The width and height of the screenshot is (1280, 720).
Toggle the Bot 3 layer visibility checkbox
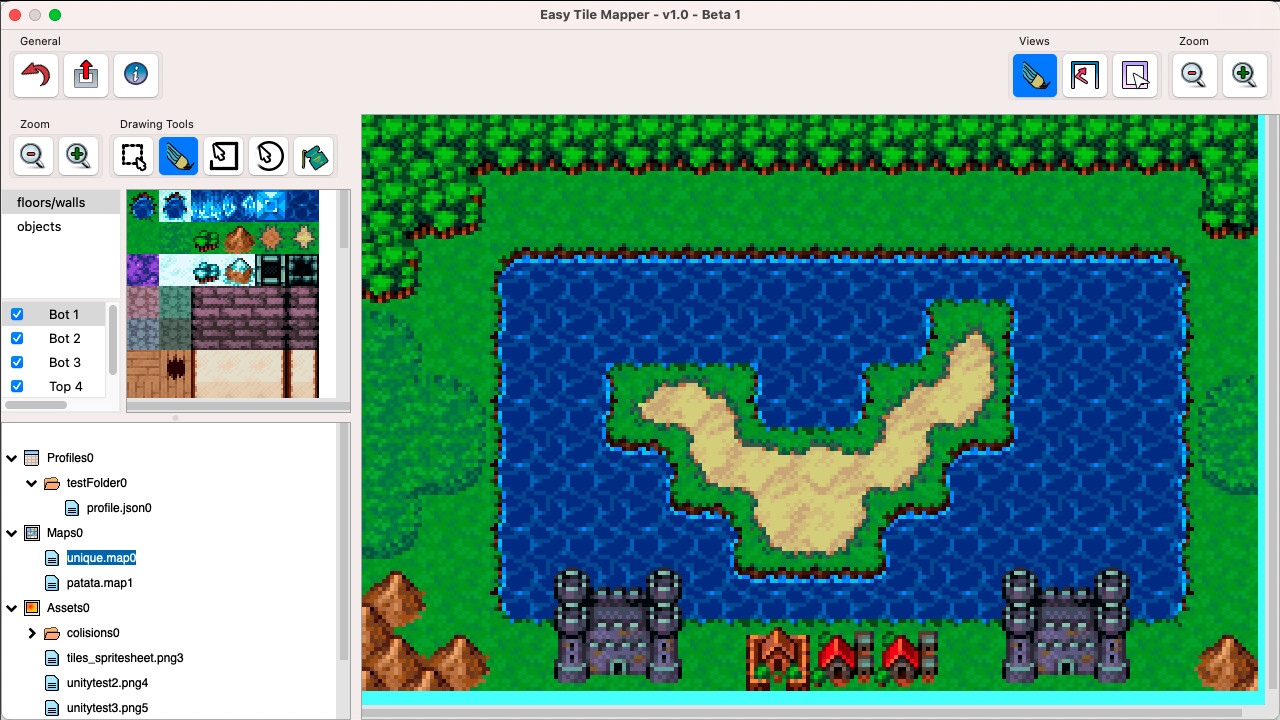pos(17,361)
